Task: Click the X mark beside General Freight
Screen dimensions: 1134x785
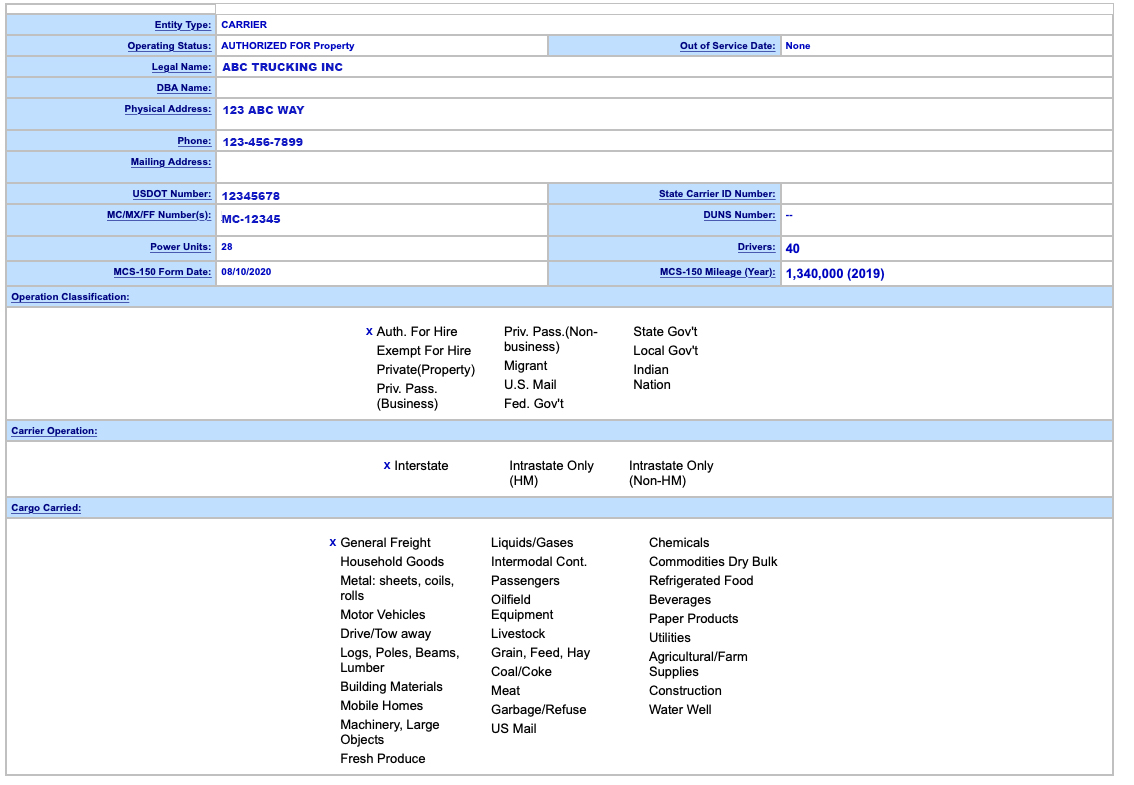Action: (x=333, y=543)
